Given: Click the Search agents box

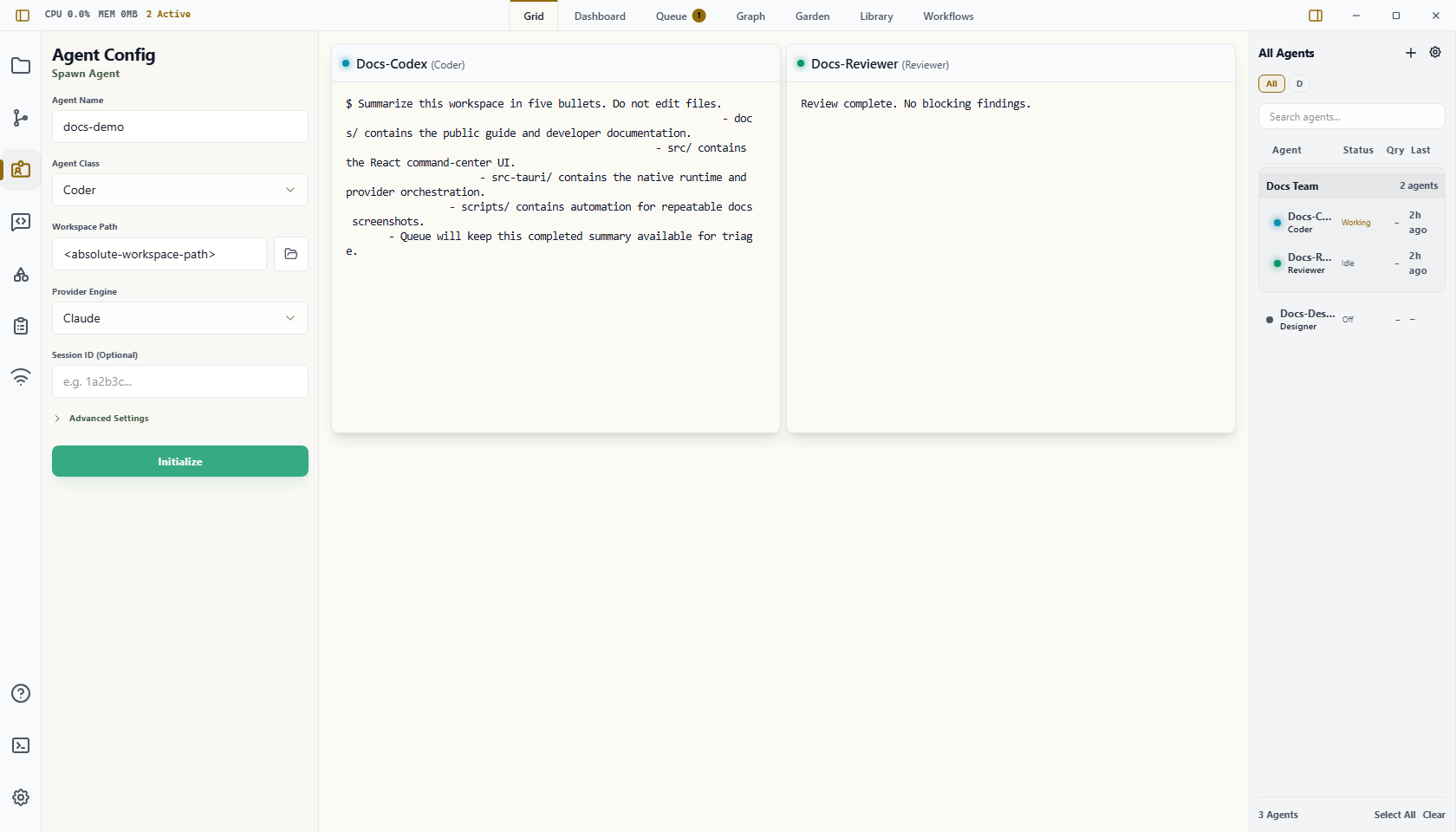Looking at the screenshot, I should click(1351, 116).
